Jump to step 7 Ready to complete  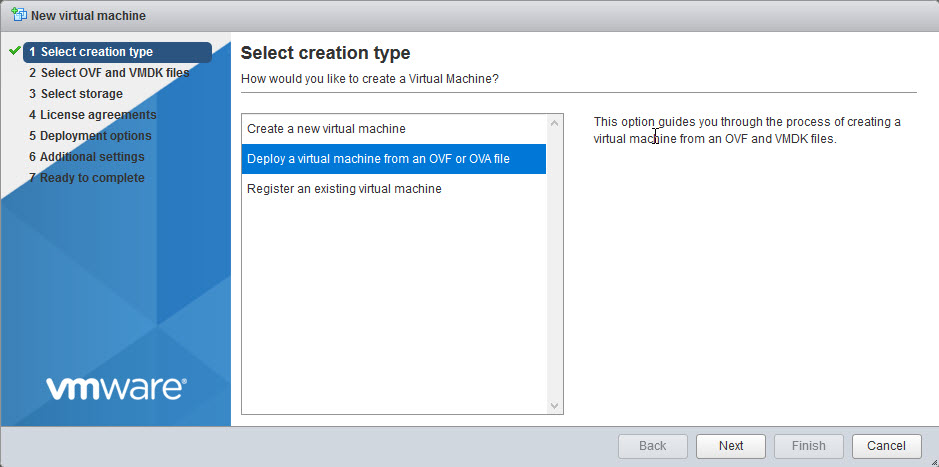click(86, 178)
